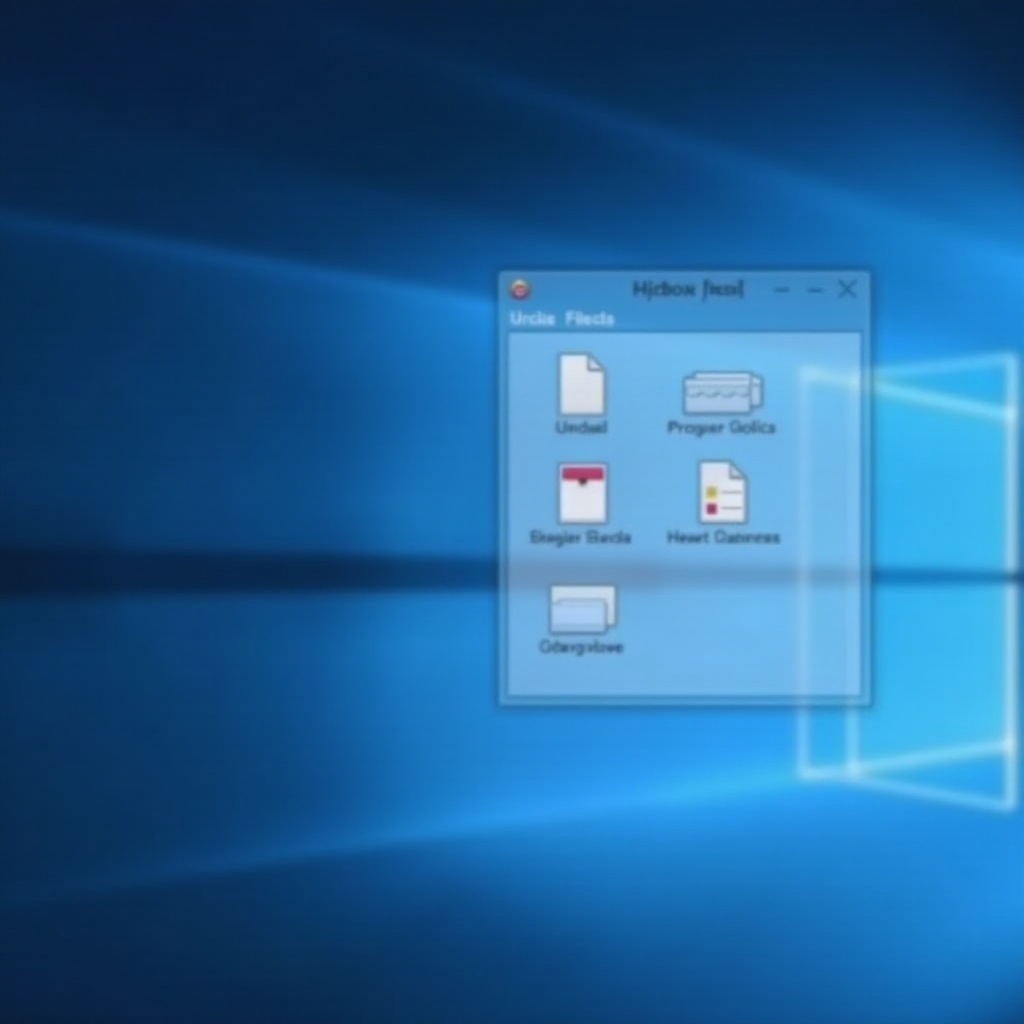
Task: Click the Hjcbox window title bar
Action: [685, 289]
